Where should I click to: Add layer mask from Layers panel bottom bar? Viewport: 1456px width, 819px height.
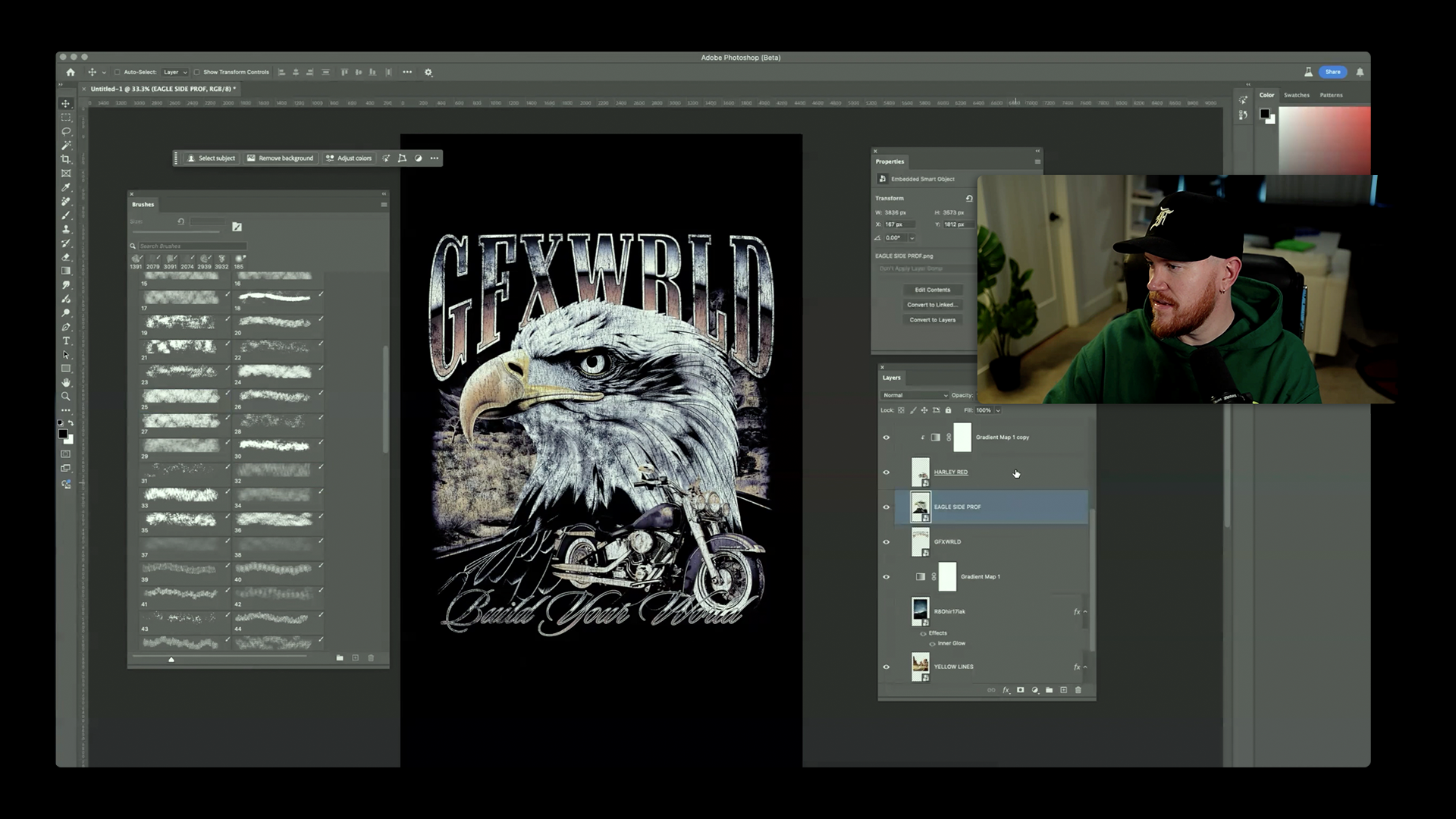[x=1020, y=690]
